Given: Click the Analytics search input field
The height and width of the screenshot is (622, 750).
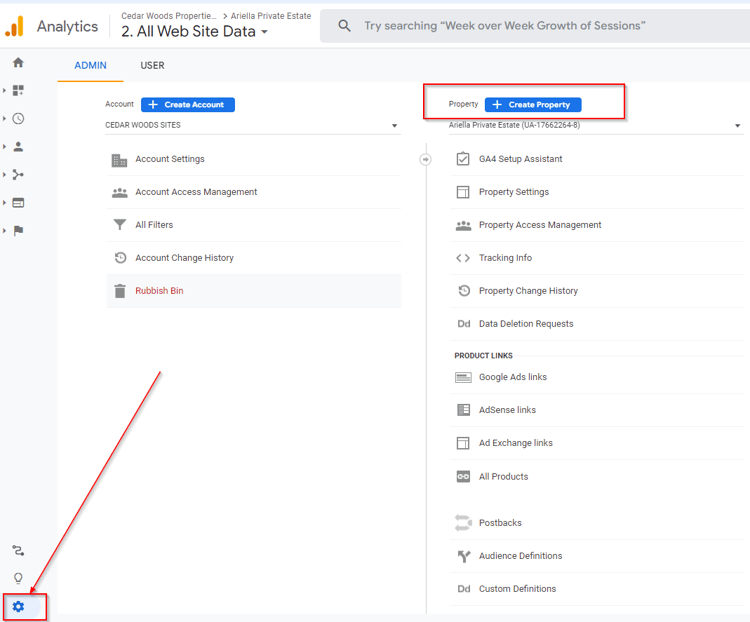Looking at the screenshot, I should click(535, 26).
